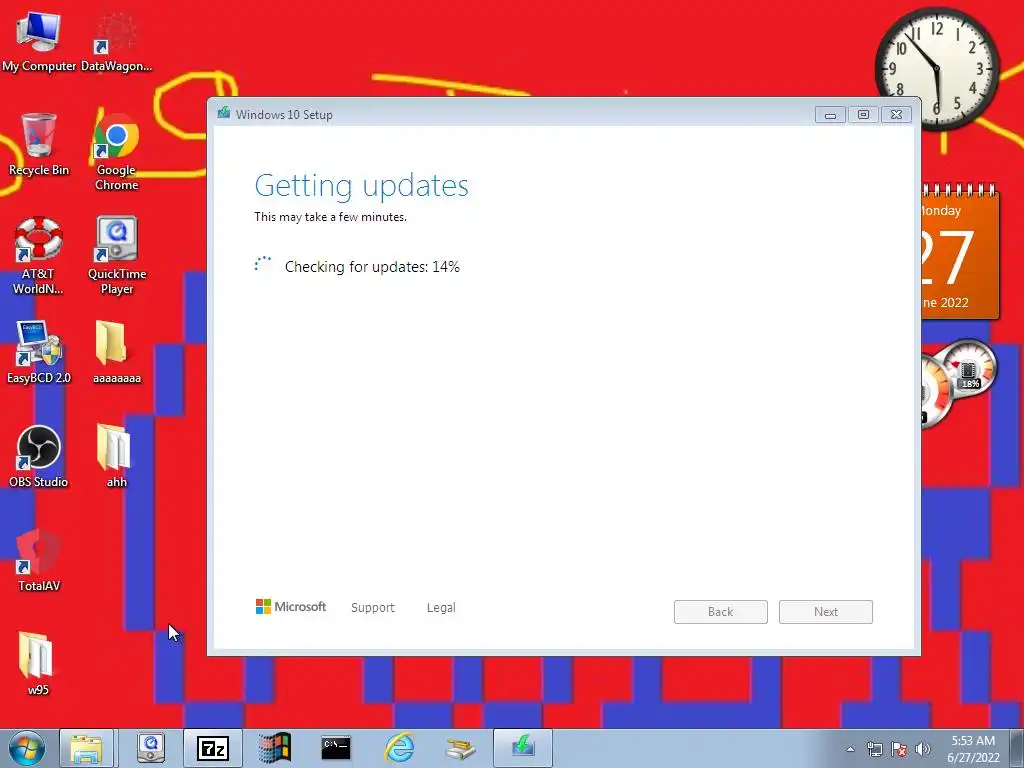Select the Recycle Bin icon

(x=39, y=145)
